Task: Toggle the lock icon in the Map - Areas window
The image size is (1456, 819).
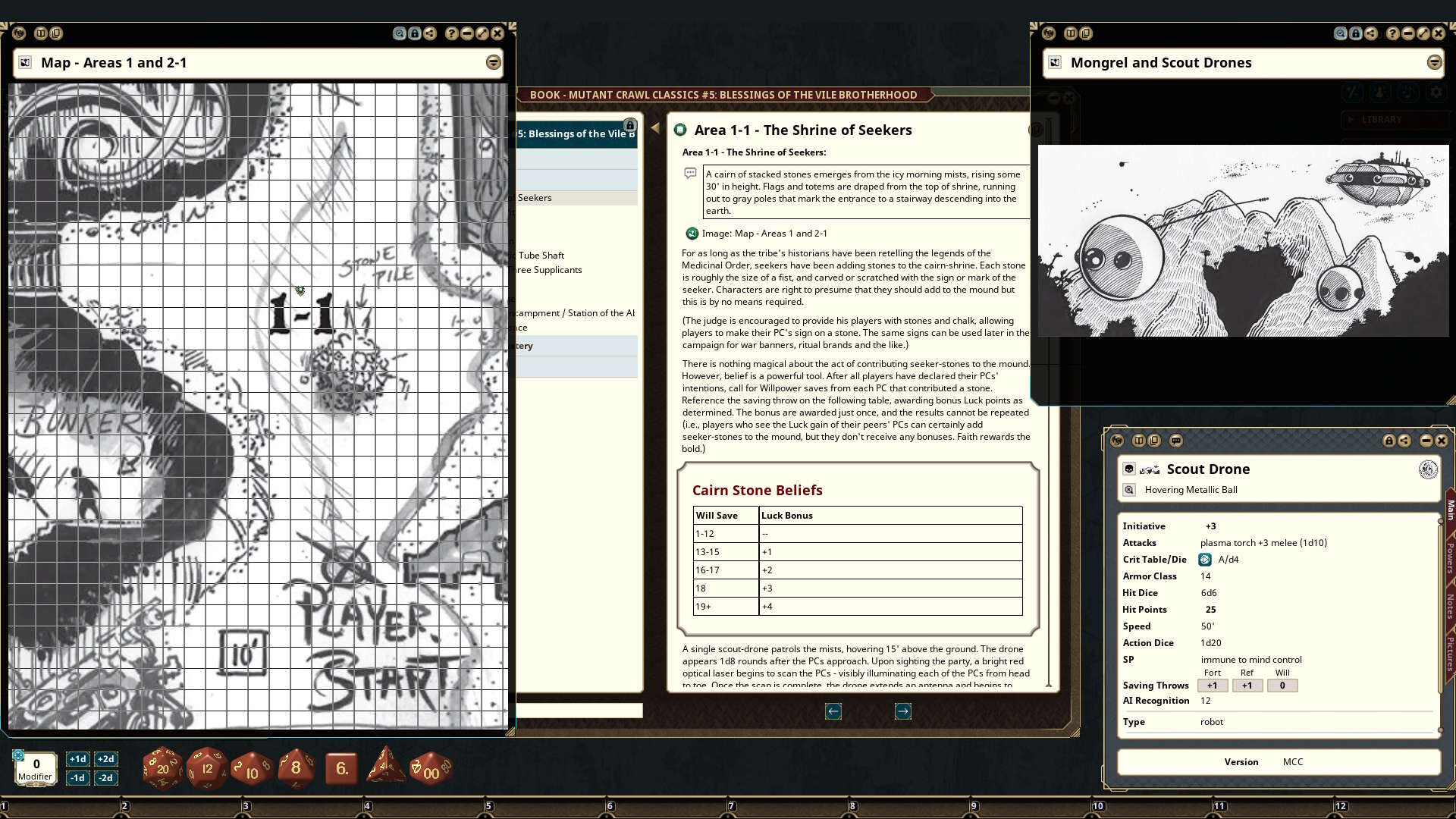Action: [x=415, y=33]
